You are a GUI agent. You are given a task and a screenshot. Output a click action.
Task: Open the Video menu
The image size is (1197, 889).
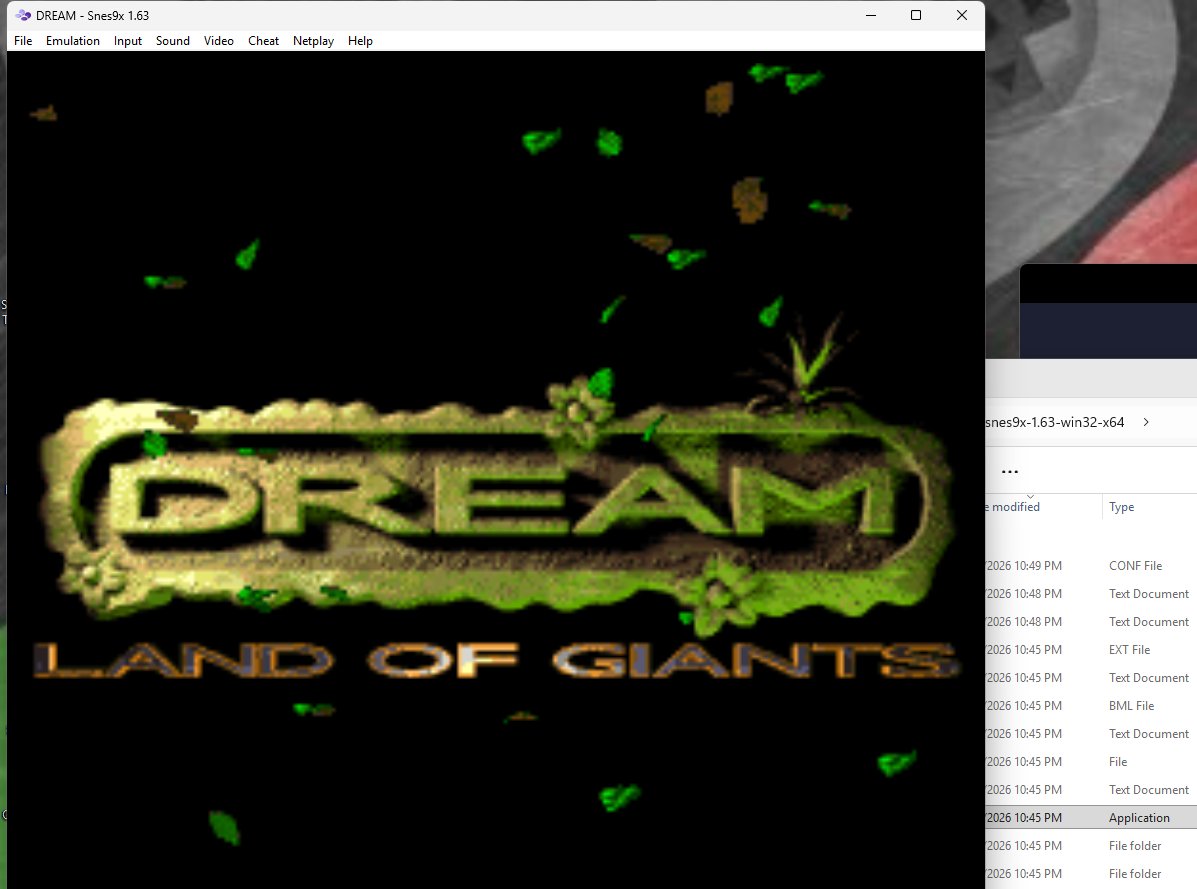pyautogui.click(x=218, y=41)
